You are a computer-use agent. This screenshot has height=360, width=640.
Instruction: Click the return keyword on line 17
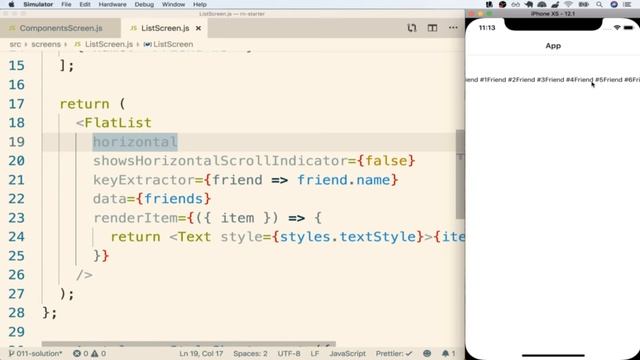(x=84, y=104)
